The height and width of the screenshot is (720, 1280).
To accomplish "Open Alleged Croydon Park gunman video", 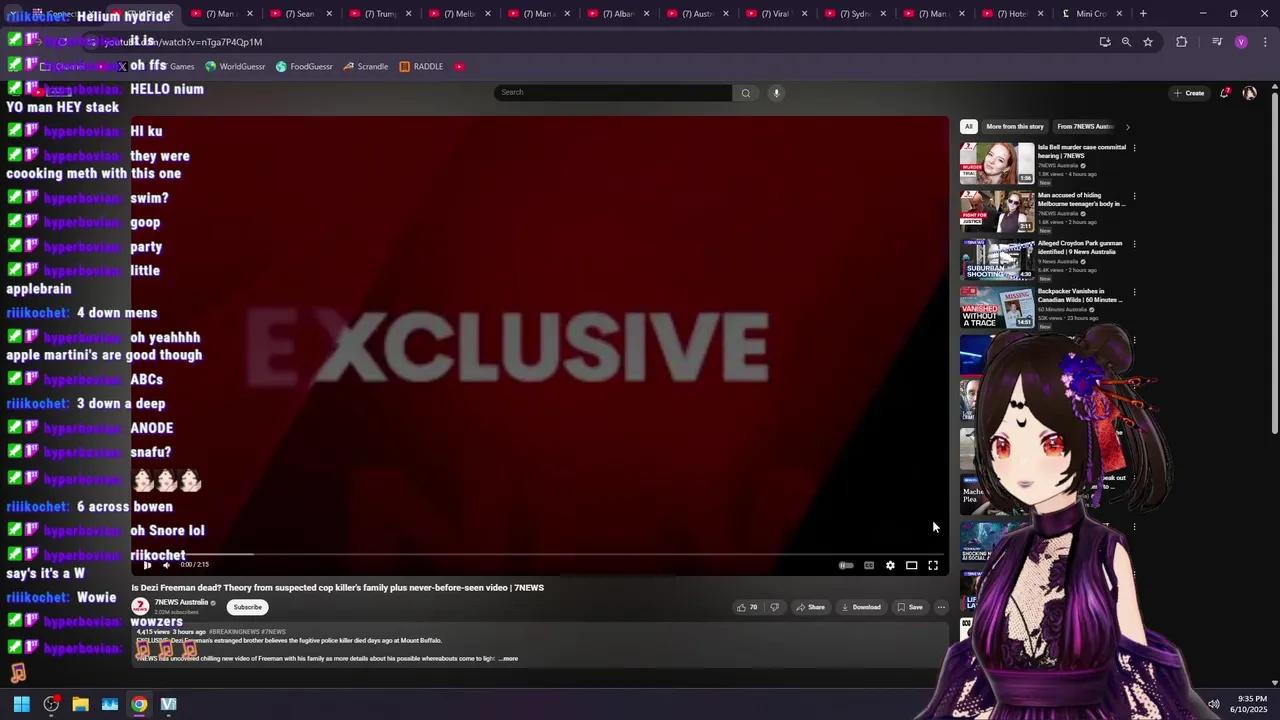I will tap(997, 259).
